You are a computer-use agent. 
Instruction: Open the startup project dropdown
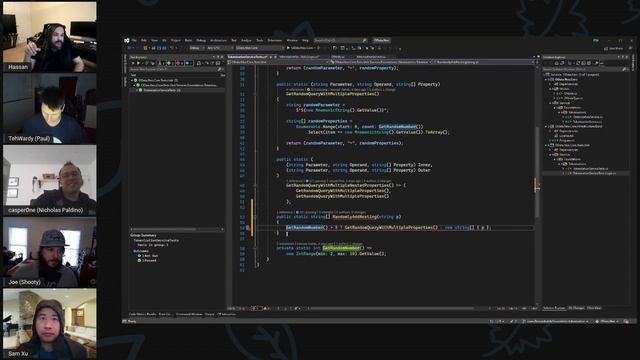coord(260,48)
